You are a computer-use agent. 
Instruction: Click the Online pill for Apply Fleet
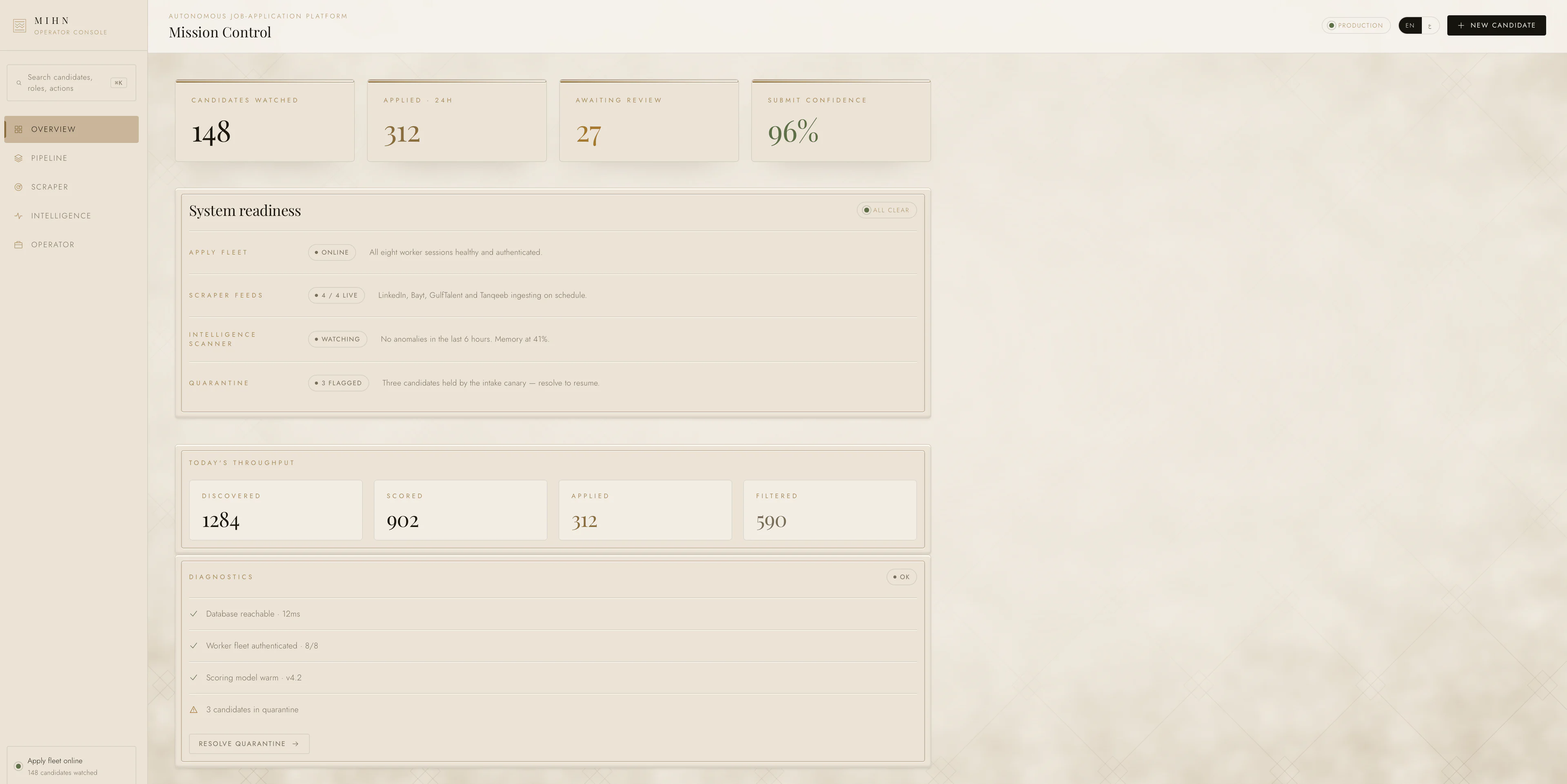tap(331, 252)
